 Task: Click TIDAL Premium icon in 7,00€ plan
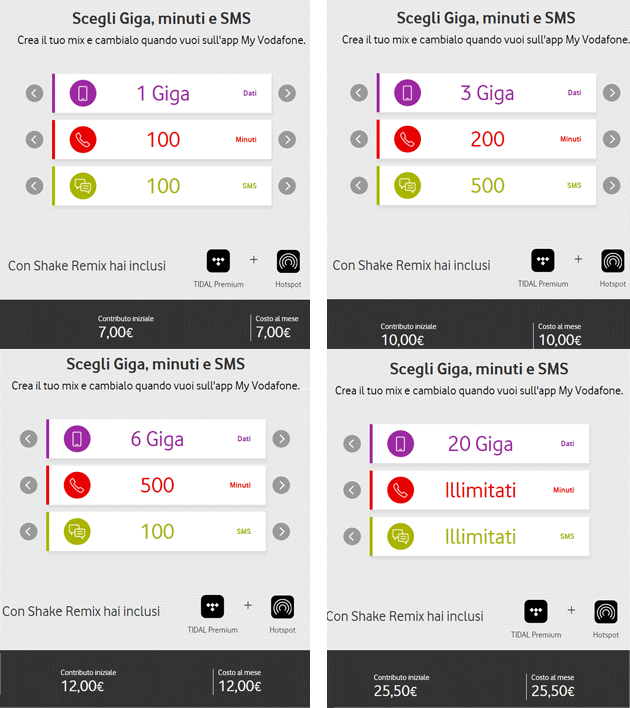[218, 261]
